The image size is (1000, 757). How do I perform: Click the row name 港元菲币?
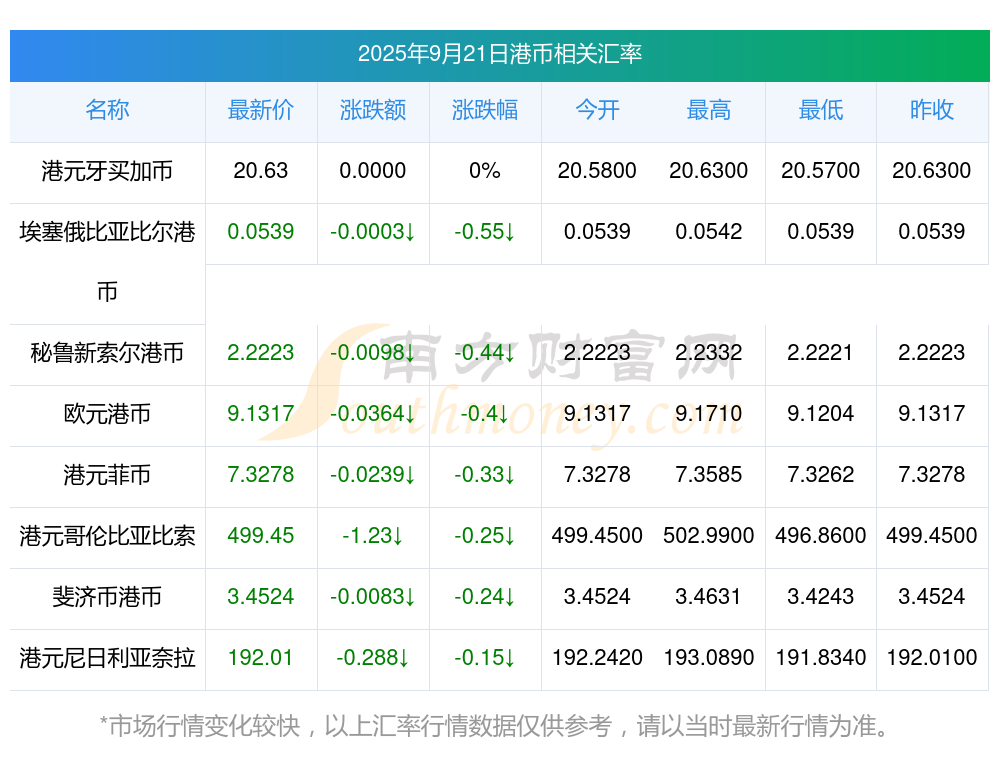(107, 475)
